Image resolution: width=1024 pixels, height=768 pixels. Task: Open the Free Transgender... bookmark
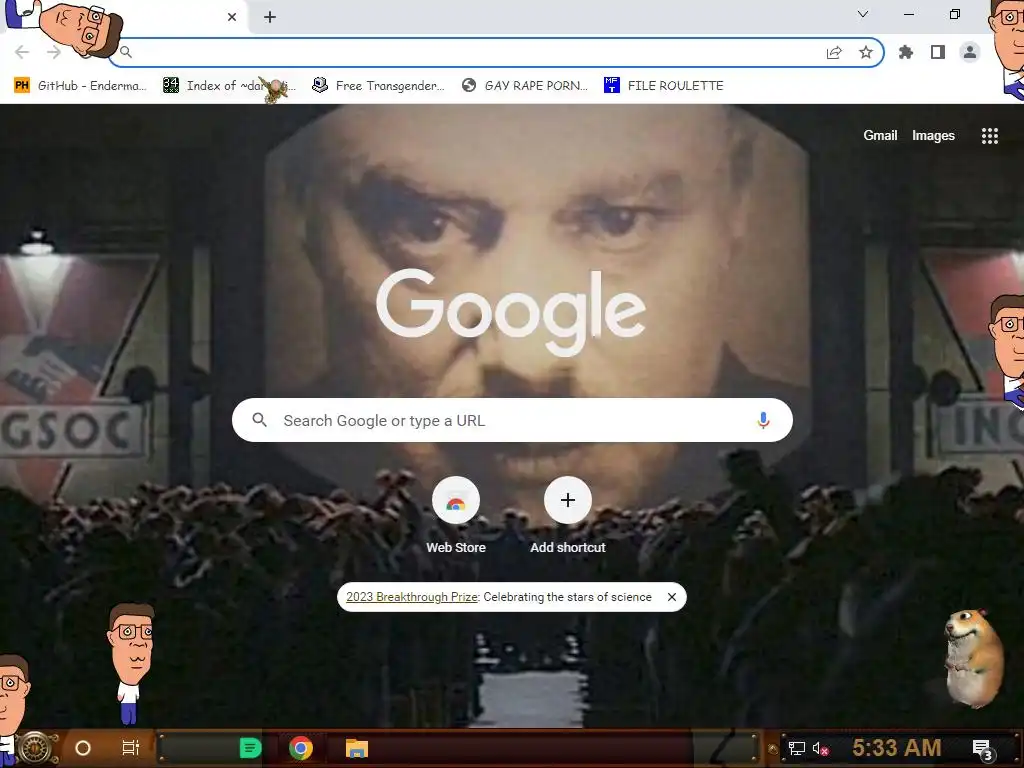378,86
